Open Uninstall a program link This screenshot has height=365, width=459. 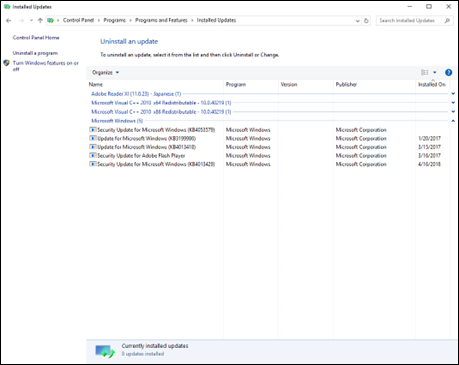tap(35, 53)
